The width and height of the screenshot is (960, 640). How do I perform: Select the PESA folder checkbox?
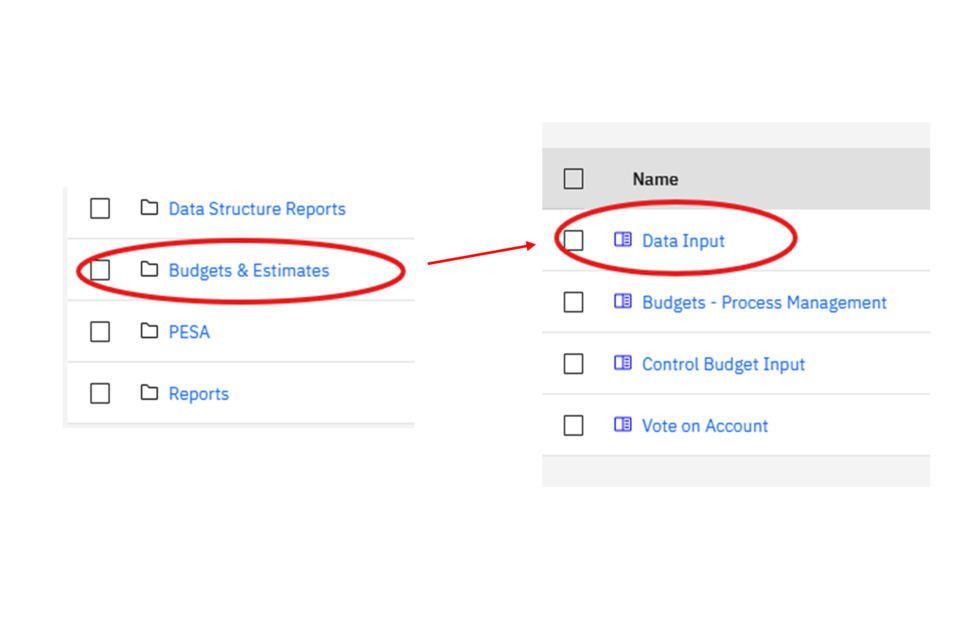100,332
